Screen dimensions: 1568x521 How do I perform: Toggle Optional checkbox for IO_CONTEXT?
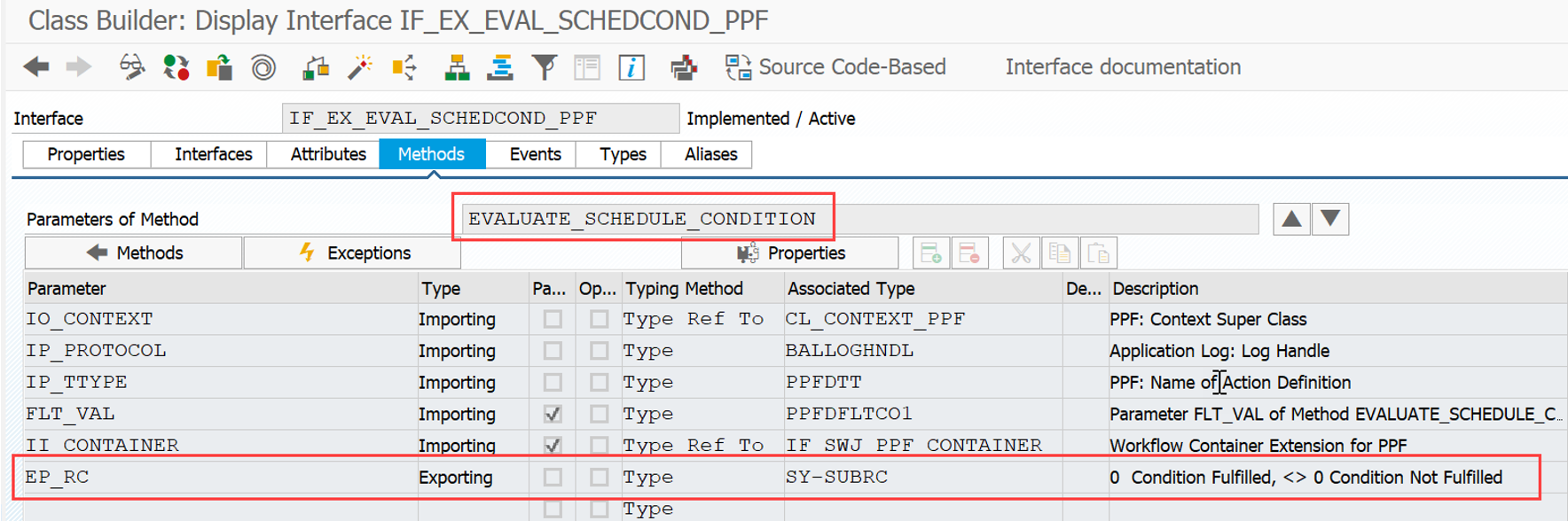tap(600, 319)
